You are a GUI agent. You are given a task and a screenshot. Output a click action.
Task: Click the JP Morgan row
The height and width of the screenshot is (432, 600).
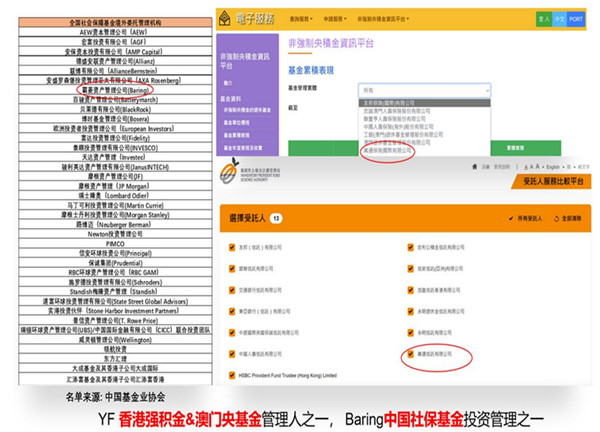(x=115, y=186)
